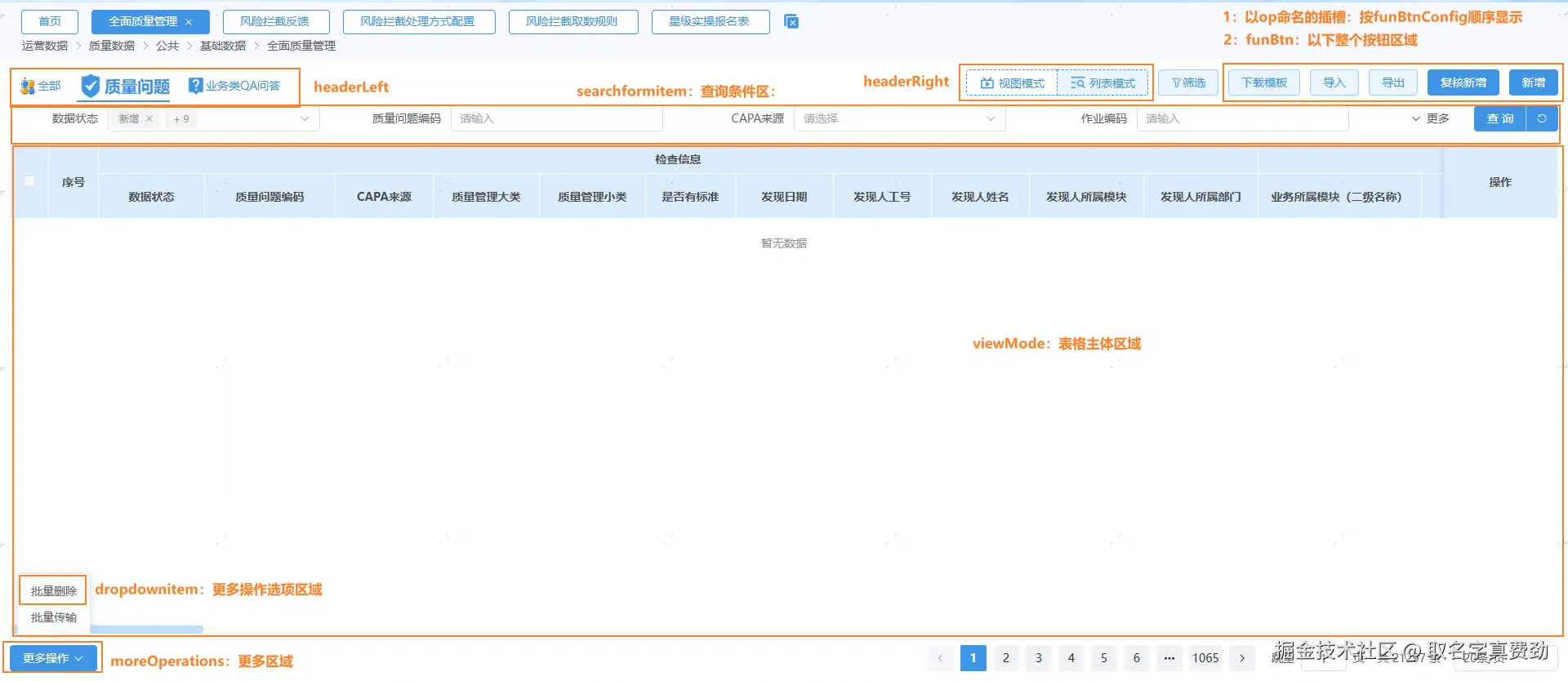Click the 导入 button
This screenshot has height=681, width=1568.
(1334, 82)
